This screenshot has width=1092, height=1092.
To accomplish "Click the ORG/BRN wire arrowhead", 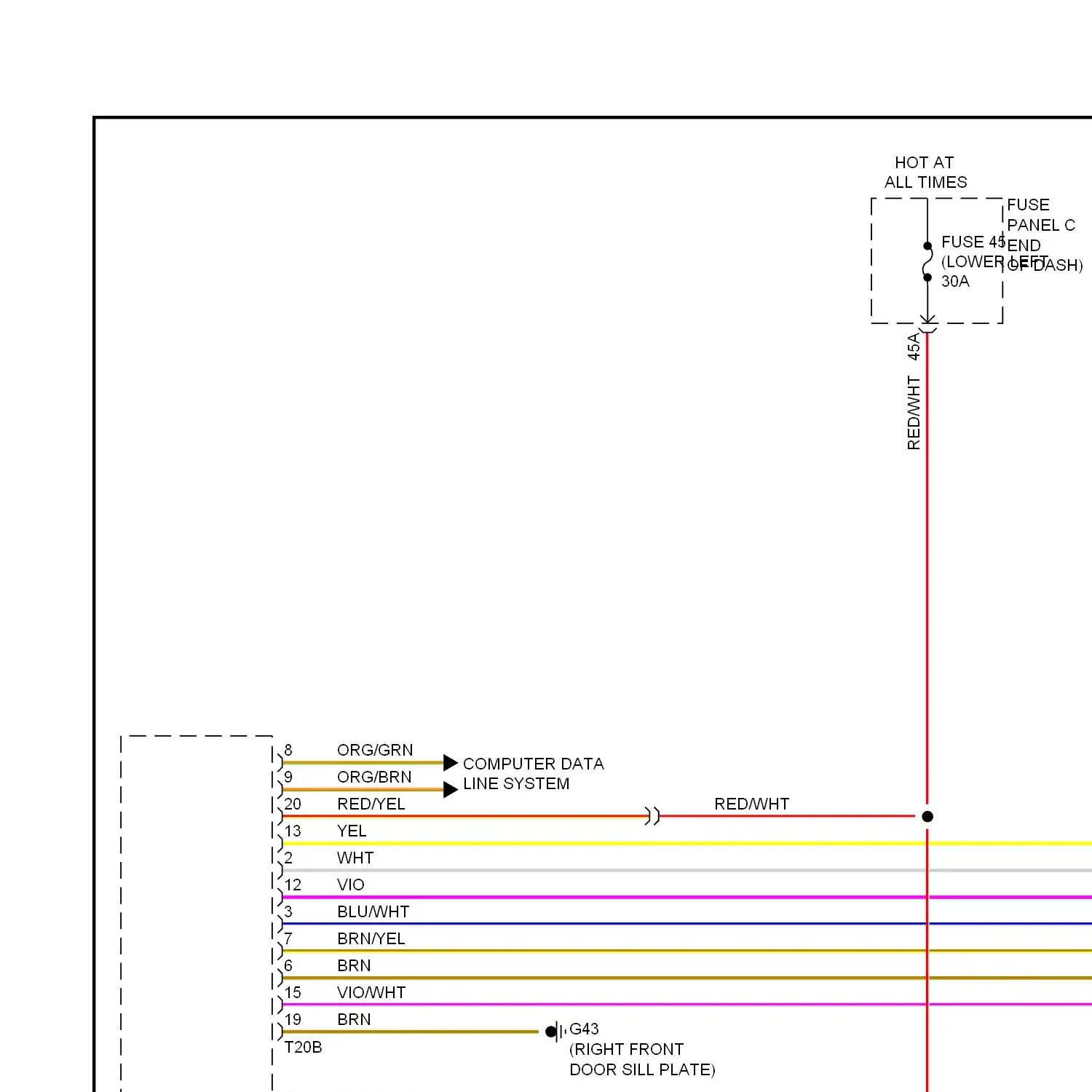I will (x=451, y=789).
